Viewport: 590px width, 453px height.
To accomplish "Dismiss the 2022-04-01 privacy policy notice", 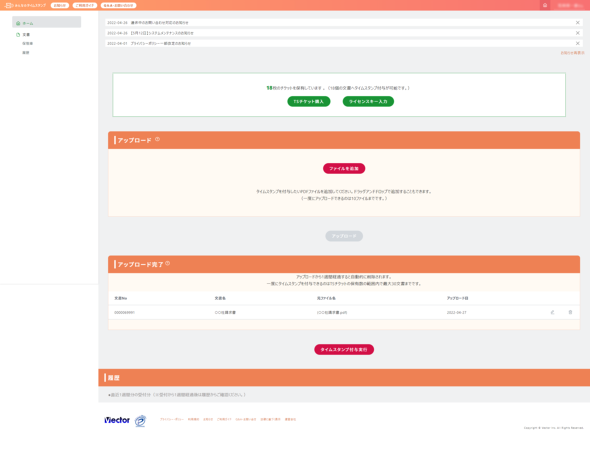I will click(x=578, y=43).
